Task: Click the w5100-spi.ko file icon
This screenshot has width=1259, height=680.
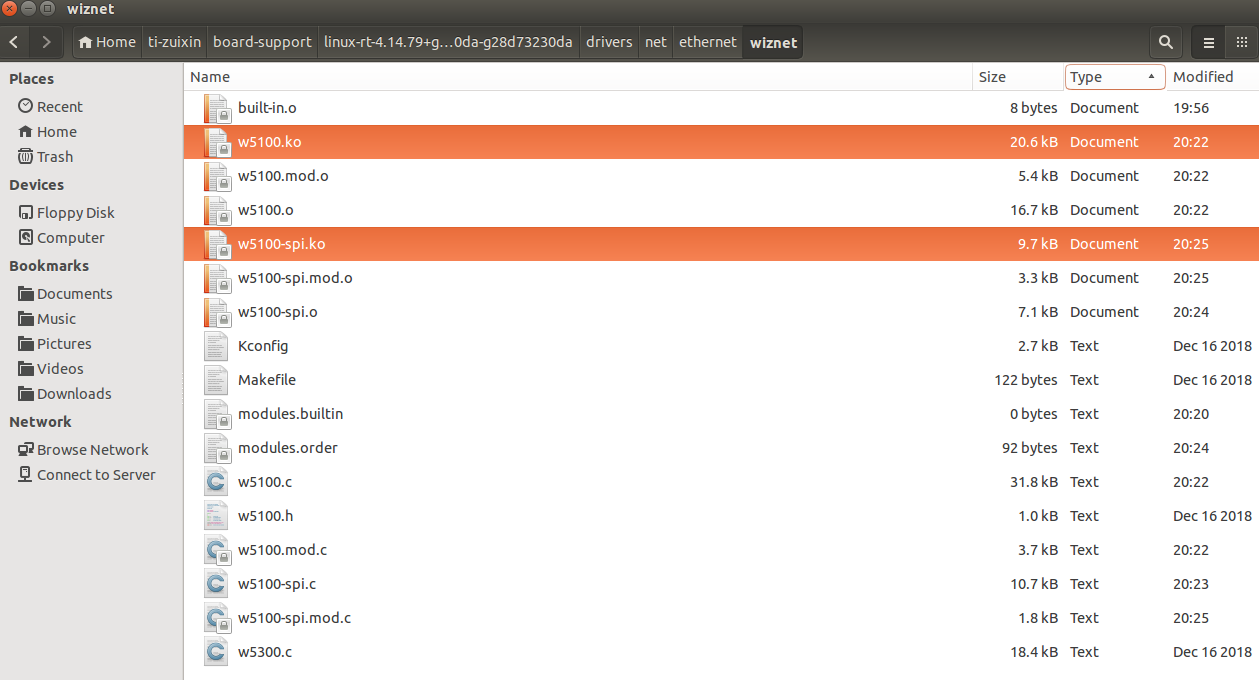Action: pos(216,244)
